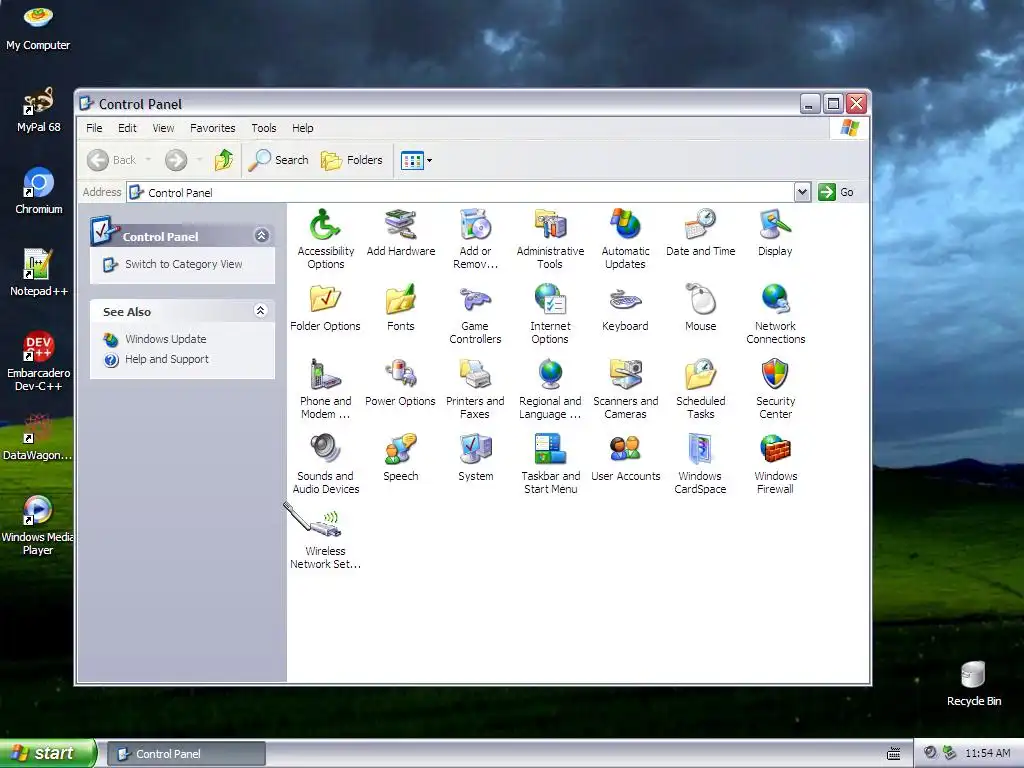Select the Speech applet icon

click(x=400, y=458)
